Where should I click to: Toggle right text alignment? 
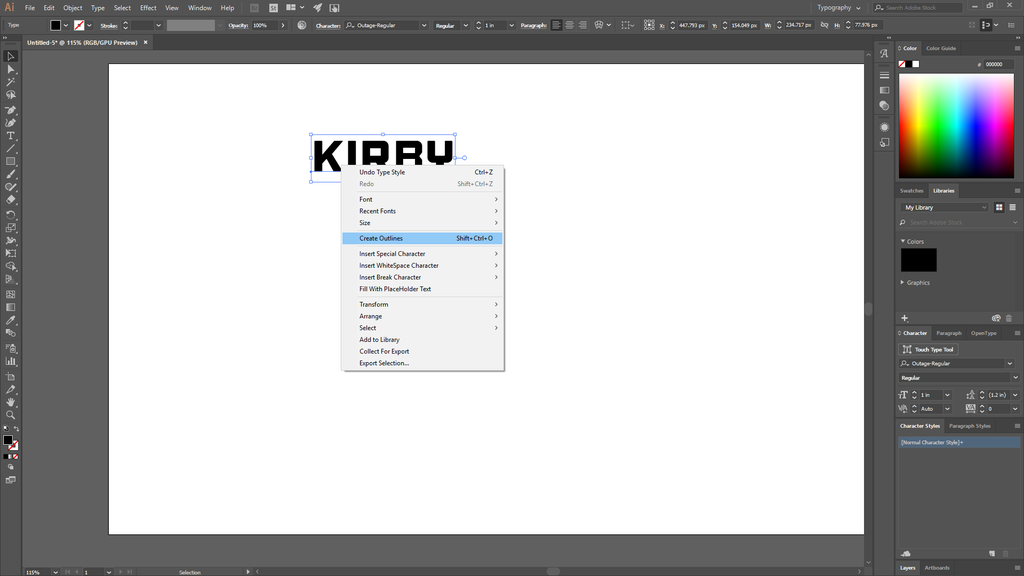[x=583, y=25]
